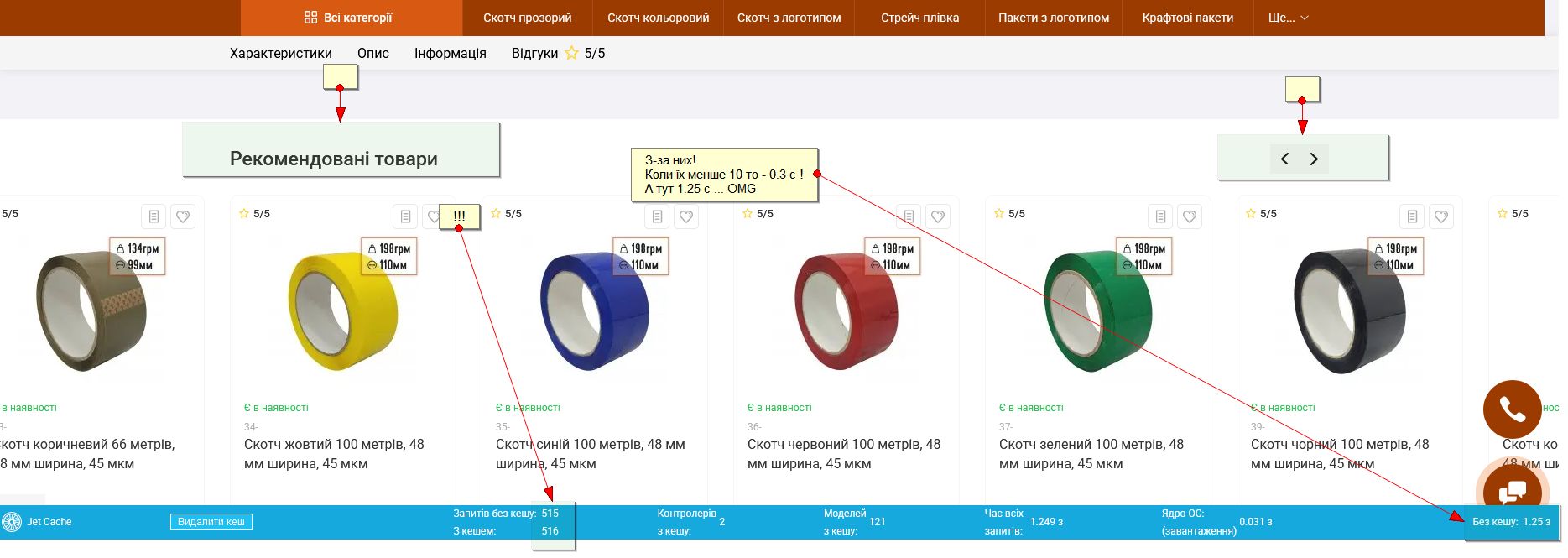
Task: Switch to Відгуки tab
Action: 559,53
